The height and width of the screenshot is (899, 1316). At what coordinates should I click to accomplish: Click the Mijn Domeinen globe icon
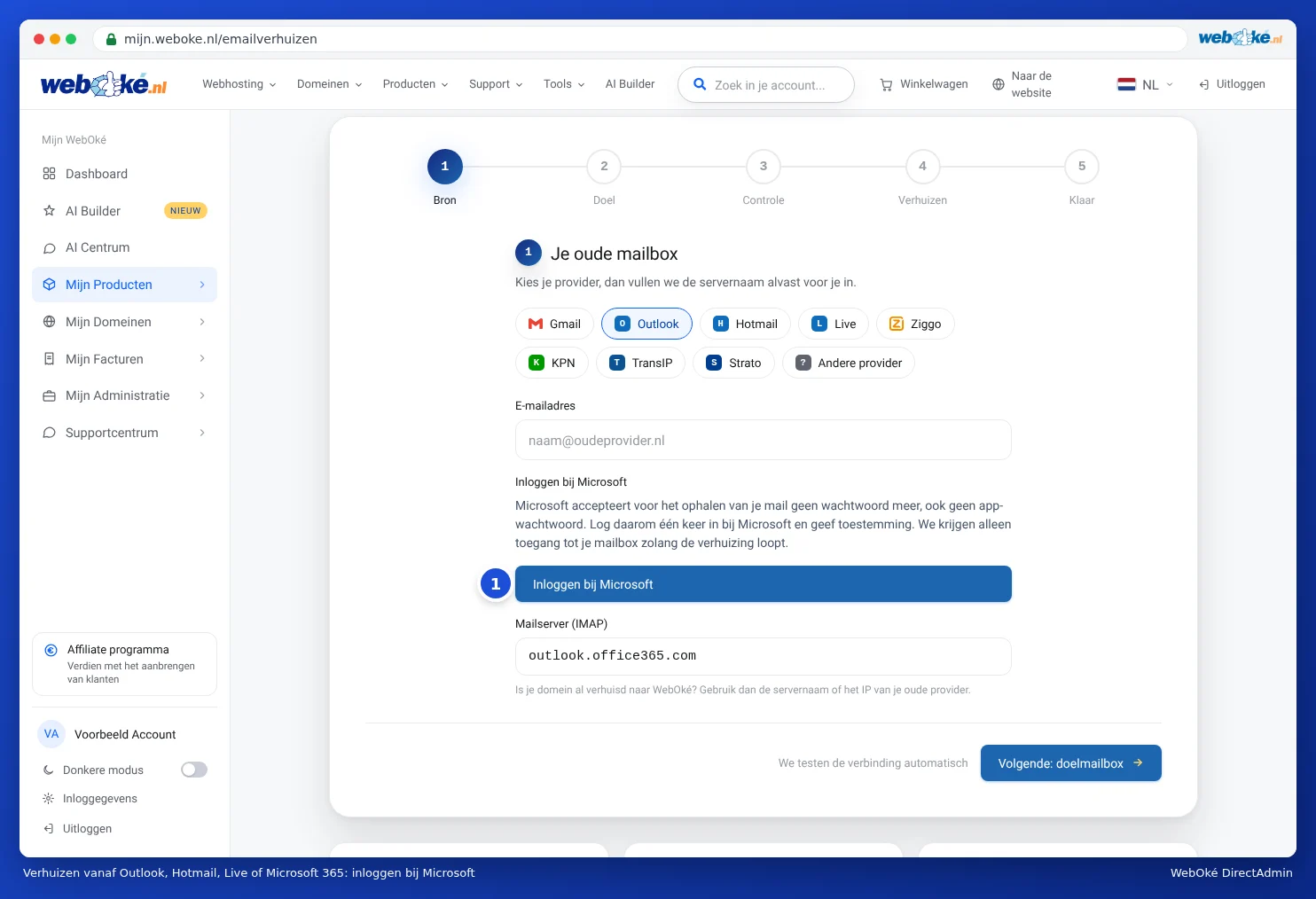[50, 322]
